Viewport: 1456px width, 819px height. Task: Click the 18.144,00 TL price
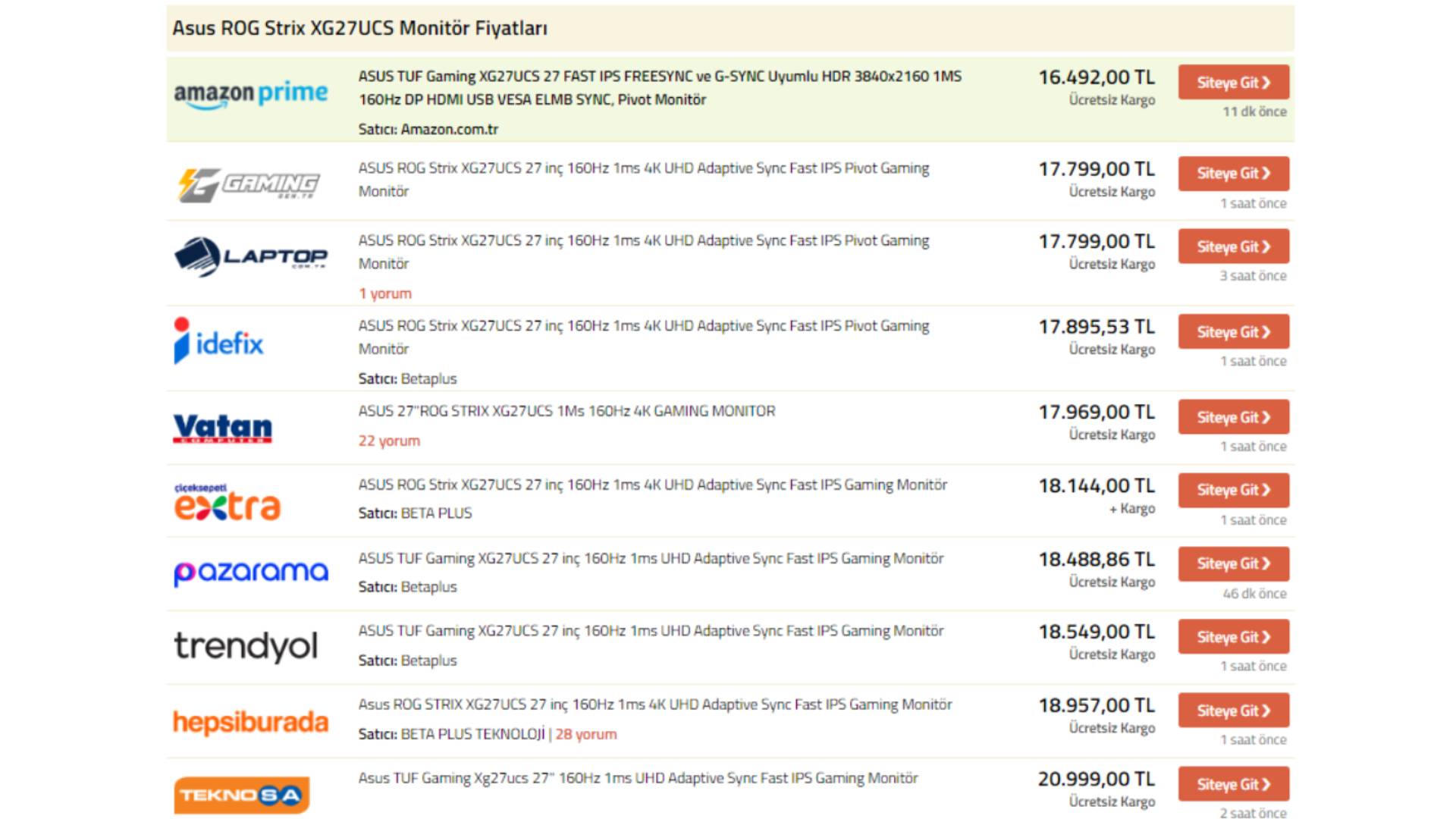1097,485
